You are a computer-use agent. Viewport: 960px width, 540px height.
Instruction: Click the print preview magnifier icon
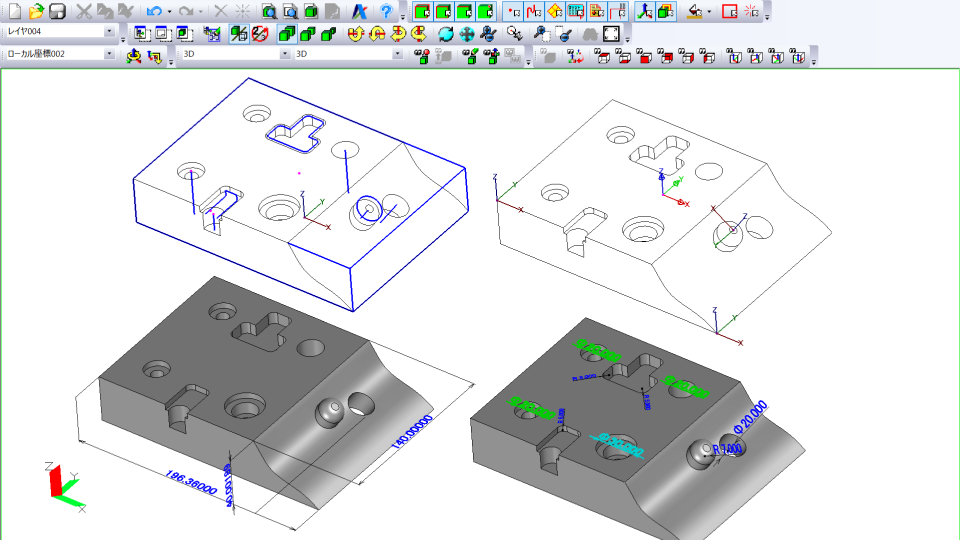click(269, 12)
